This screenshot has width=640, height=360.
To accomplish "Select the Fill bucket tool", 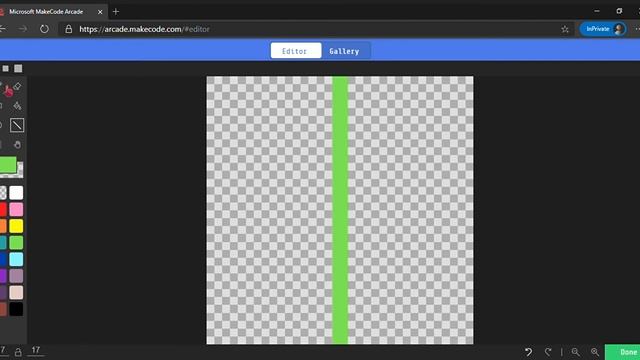I will (x=17, y=106).
